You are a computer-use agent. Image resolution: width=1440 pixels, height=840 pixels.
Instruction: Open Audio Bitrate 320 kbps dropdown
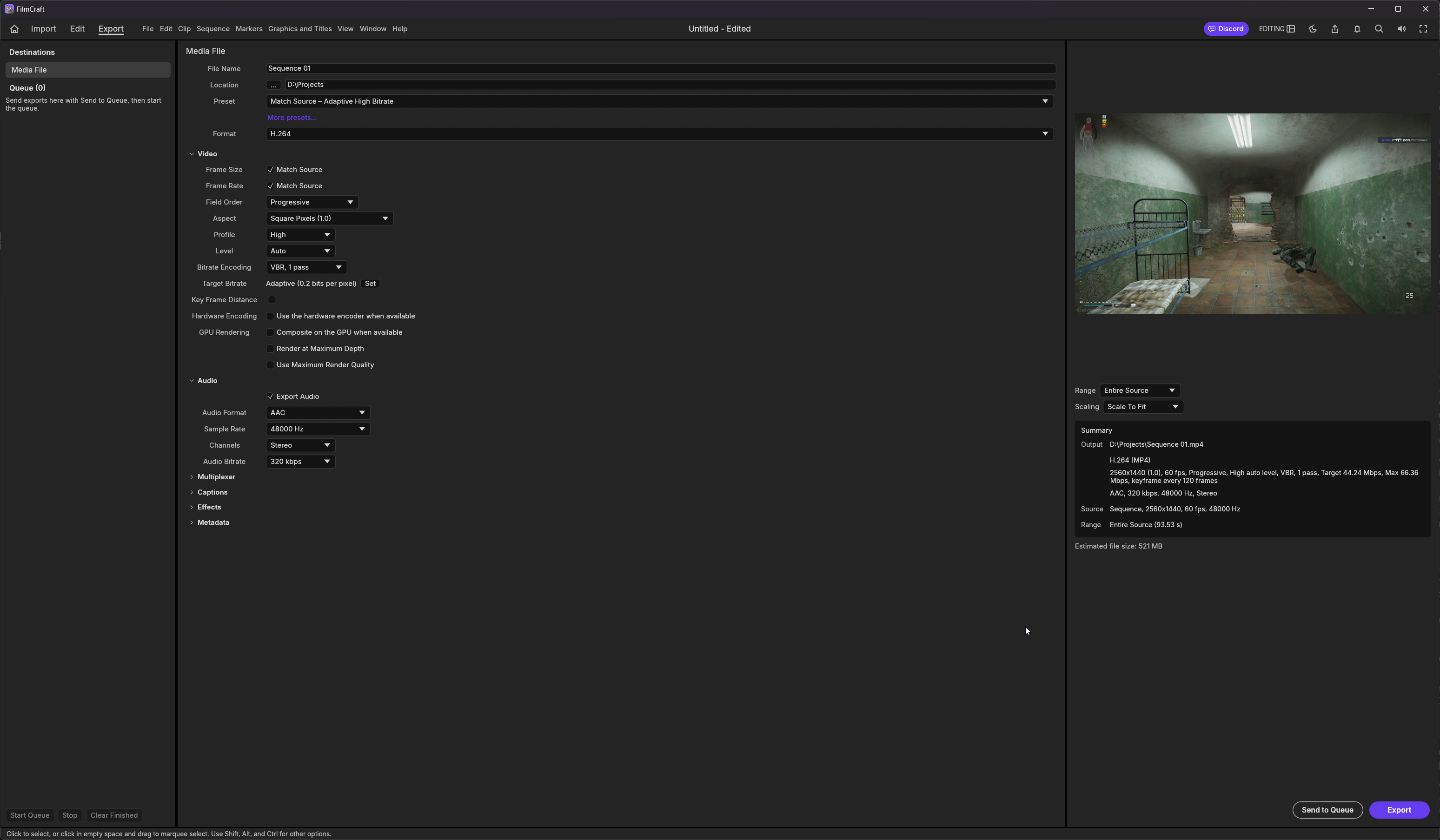click(300, 462)
